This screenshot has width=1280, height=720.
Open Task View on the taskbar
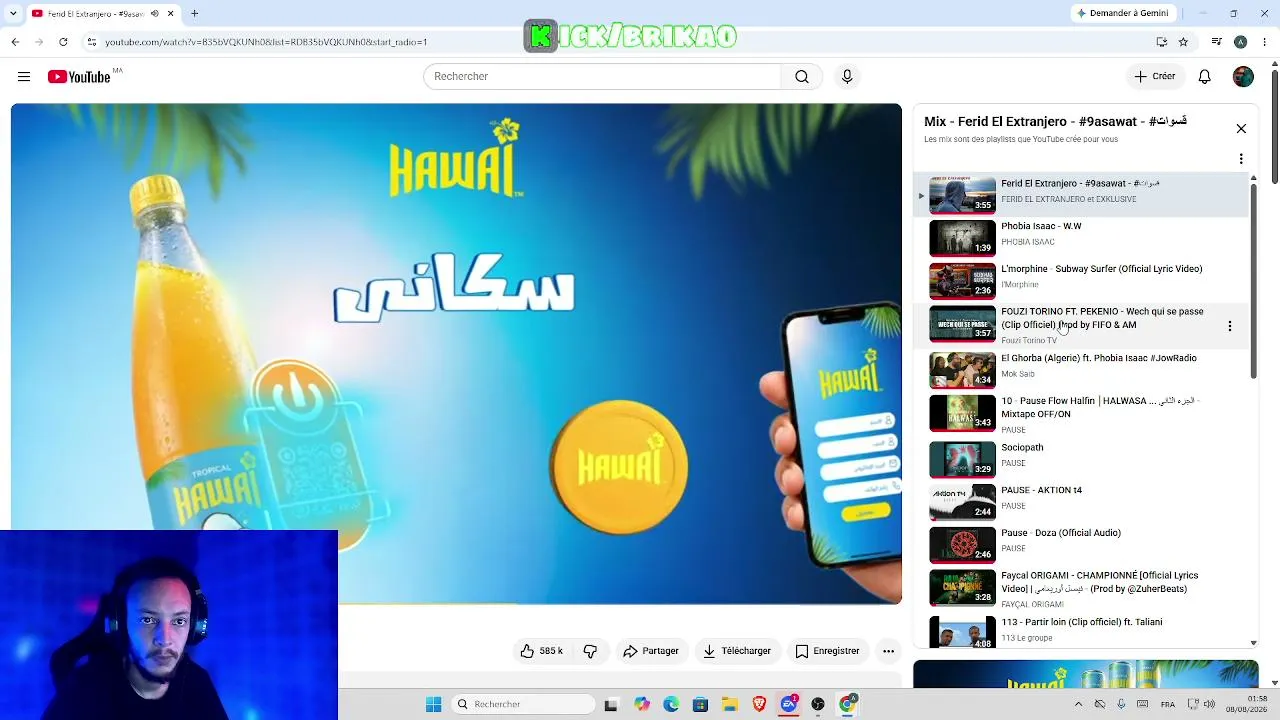pyautogui.click(x=611, y=704)
